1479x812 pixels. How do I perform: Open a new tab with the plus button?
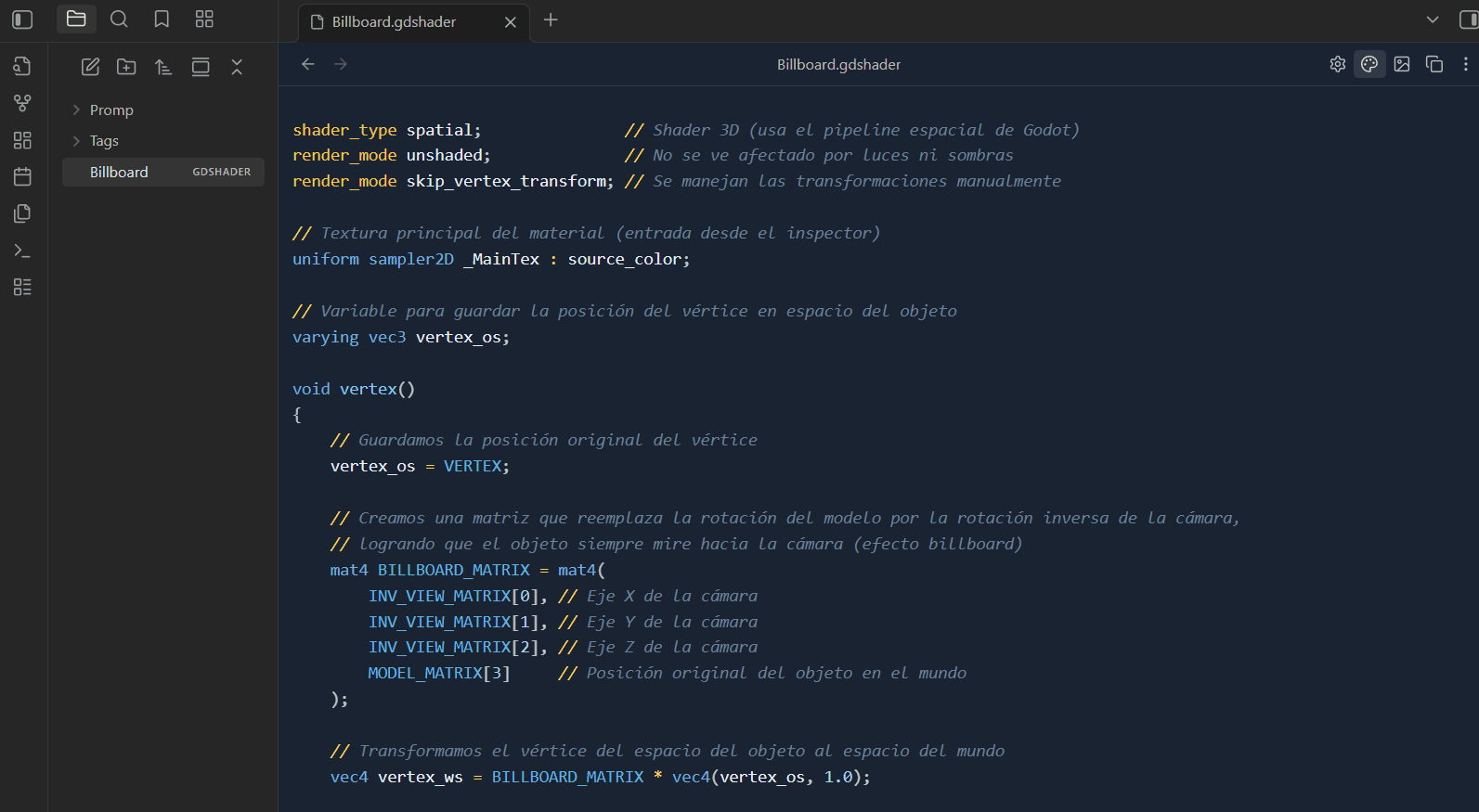click(551, 20)
